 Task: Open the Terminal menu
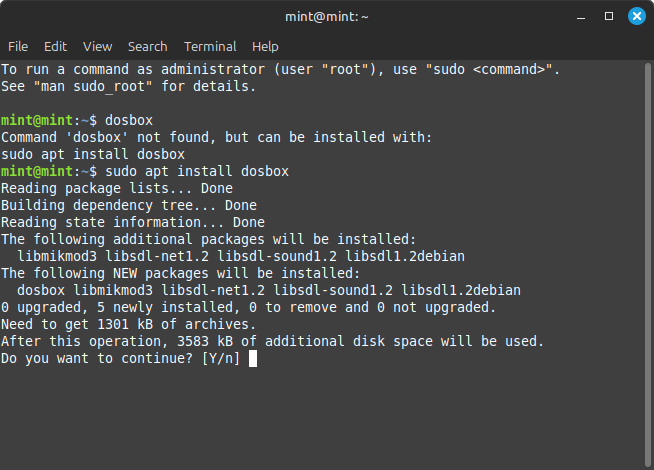click(x=210, y=46)
